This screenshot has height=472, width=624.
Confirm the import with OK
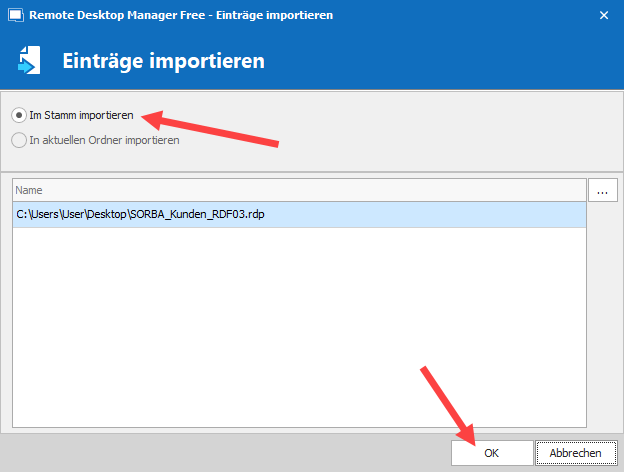pyautogui.click(x=491, y=453)
